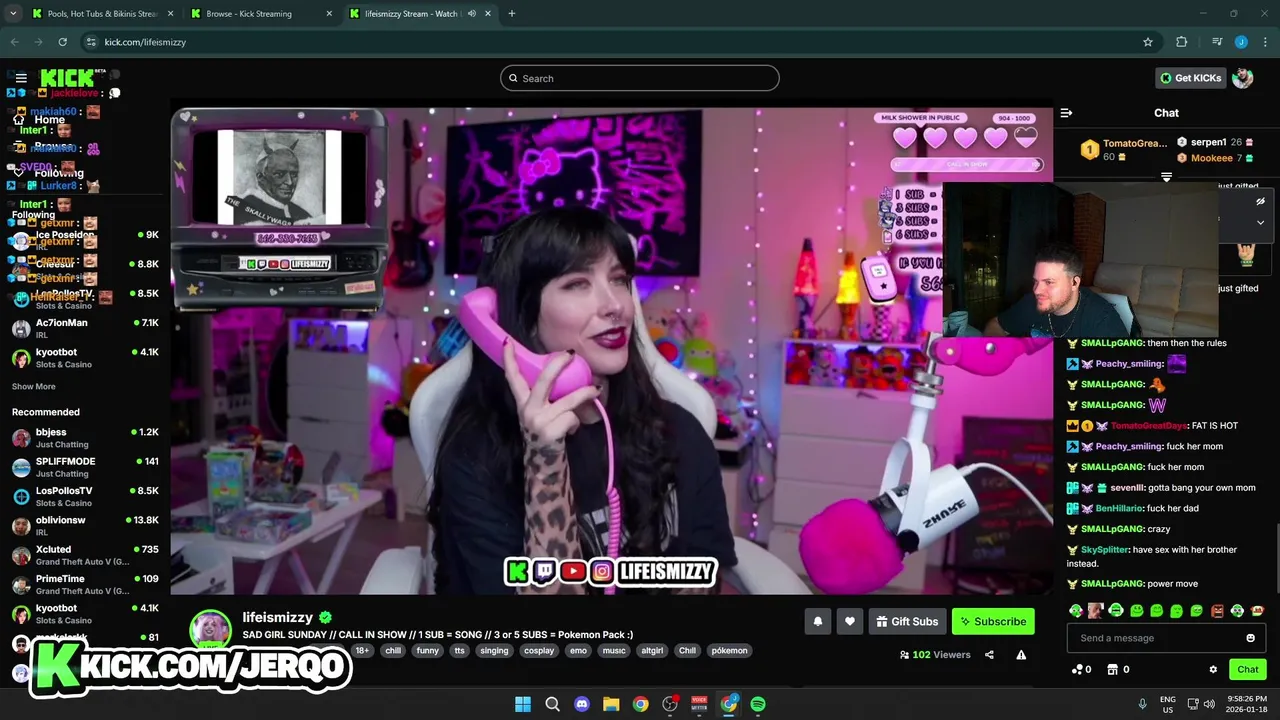Click the Kick logo in header
1280x720 pixels.
pyautogui.click(x=67, y=78)
